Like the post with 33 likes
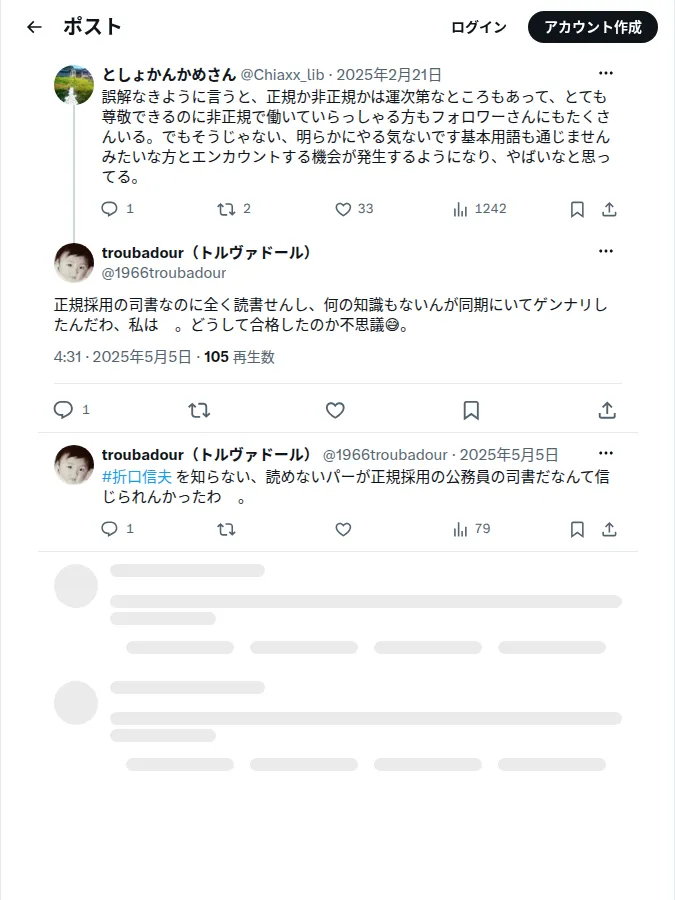675x900 pixels. pos(343,209)
